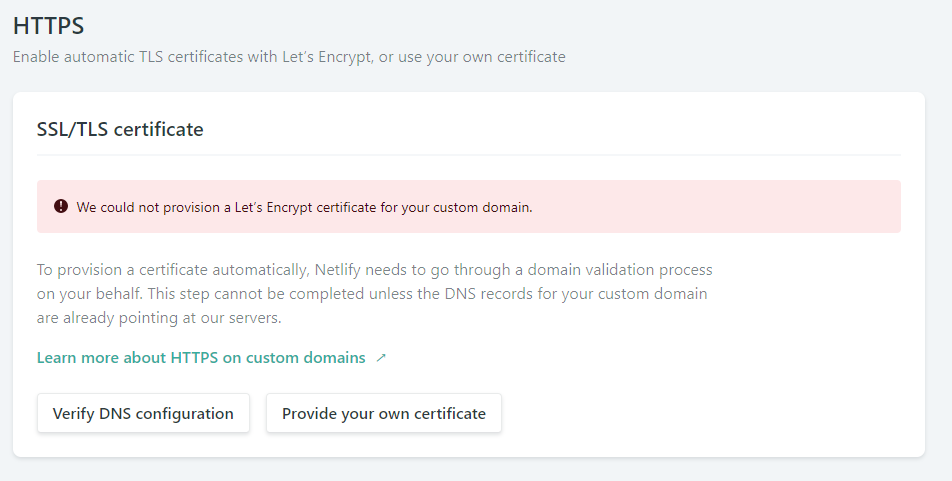Open Learn more about HTTPS link
This screenshot has height=481, width=952.
[x=201, y=358]
